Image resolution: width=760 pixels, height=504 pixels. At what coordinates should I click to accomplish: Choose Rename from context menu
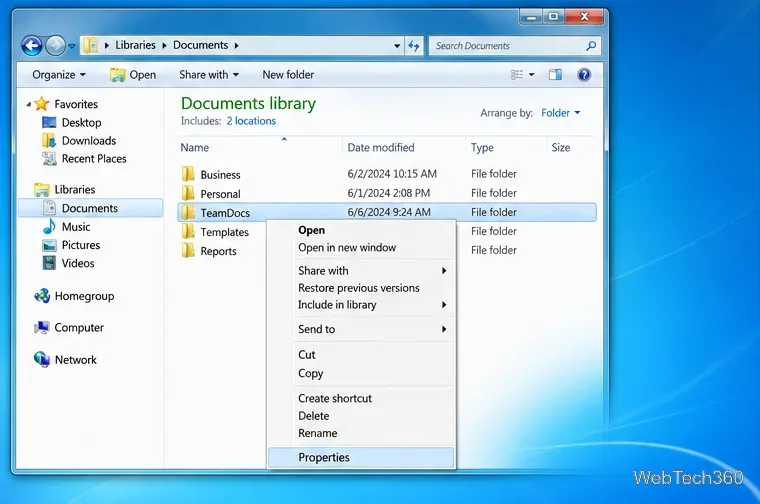pyautogui.click(x=317, y=433)
